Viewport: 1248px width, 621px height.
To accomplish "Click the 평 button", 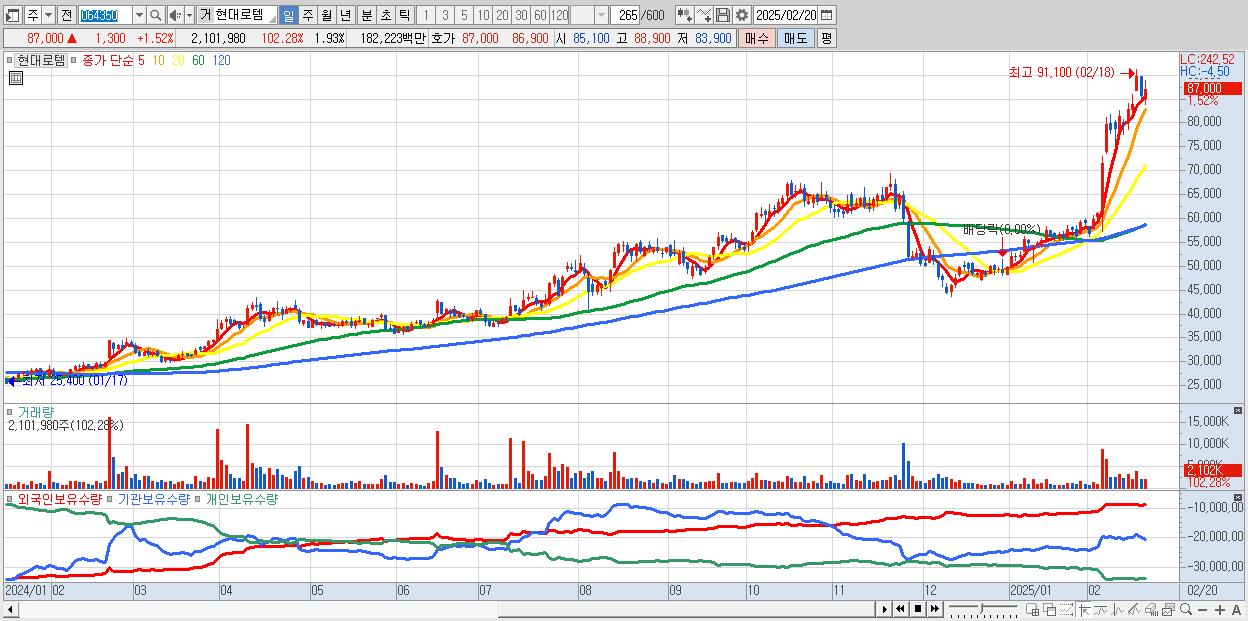I will click(x=826, y=38).
